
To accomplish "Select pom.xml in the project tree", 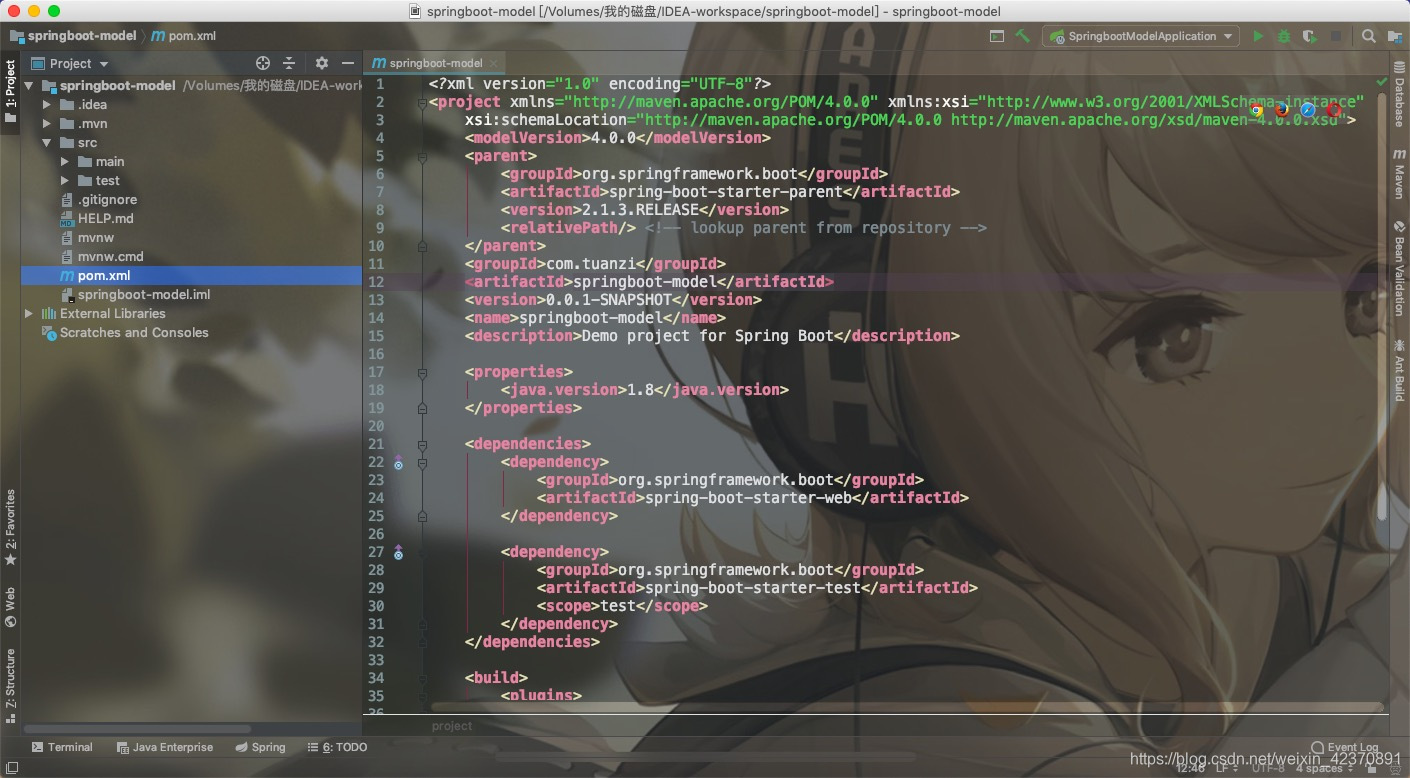I will 191,276.
